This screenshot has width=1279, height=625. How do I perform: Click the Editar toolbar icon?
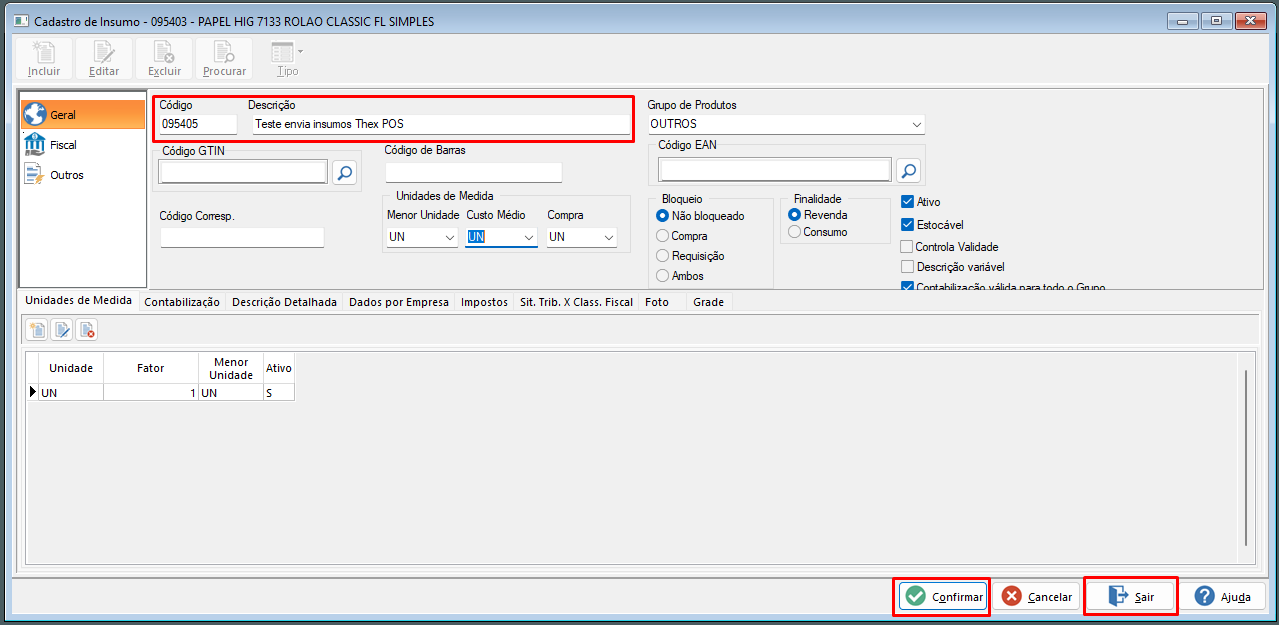point(104,60)
